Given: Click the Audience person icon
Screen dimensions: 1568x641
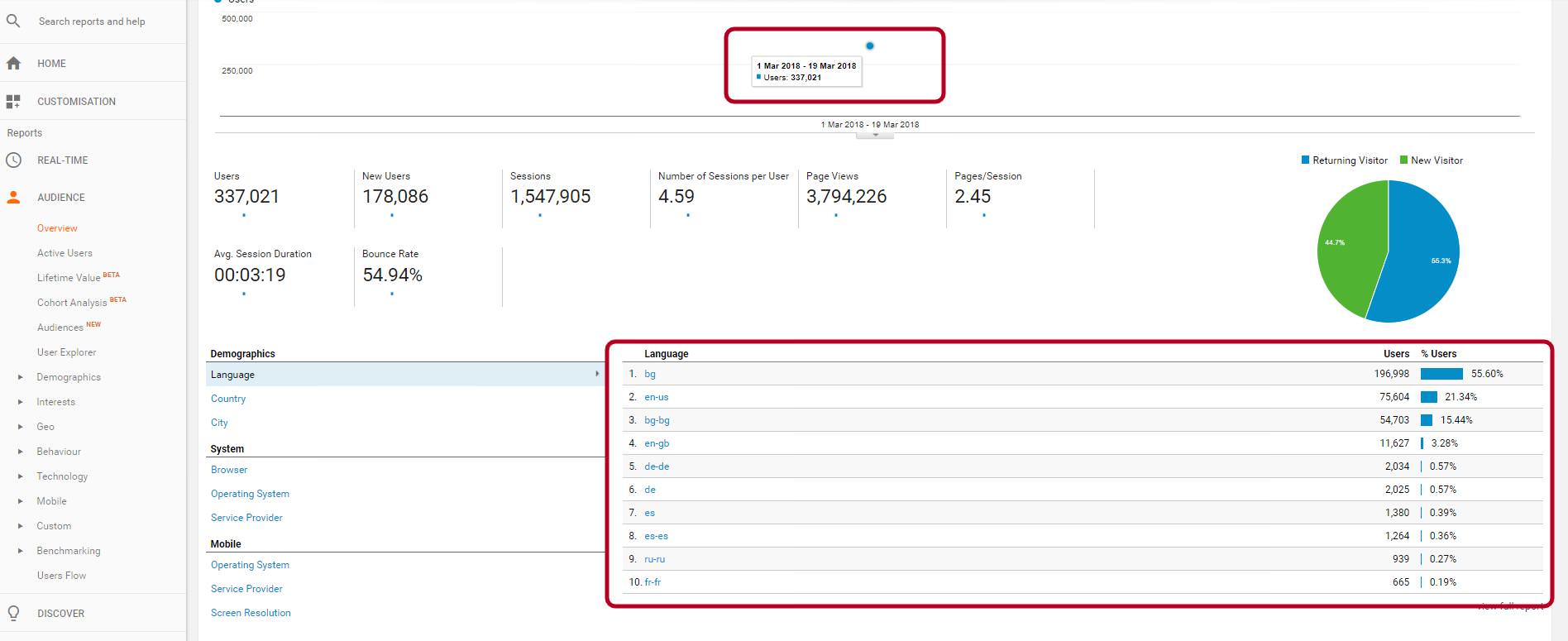Looking at the screenshot, I should coord(13,198).
